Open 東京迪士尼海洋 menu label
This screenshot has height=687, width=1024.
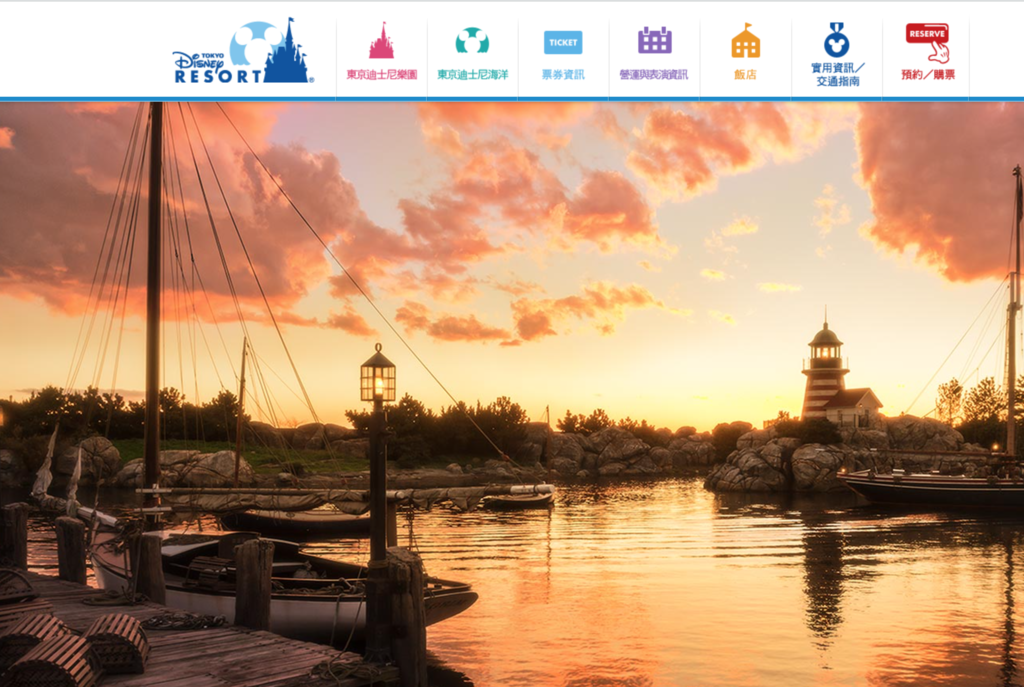(x=472, y=75)
